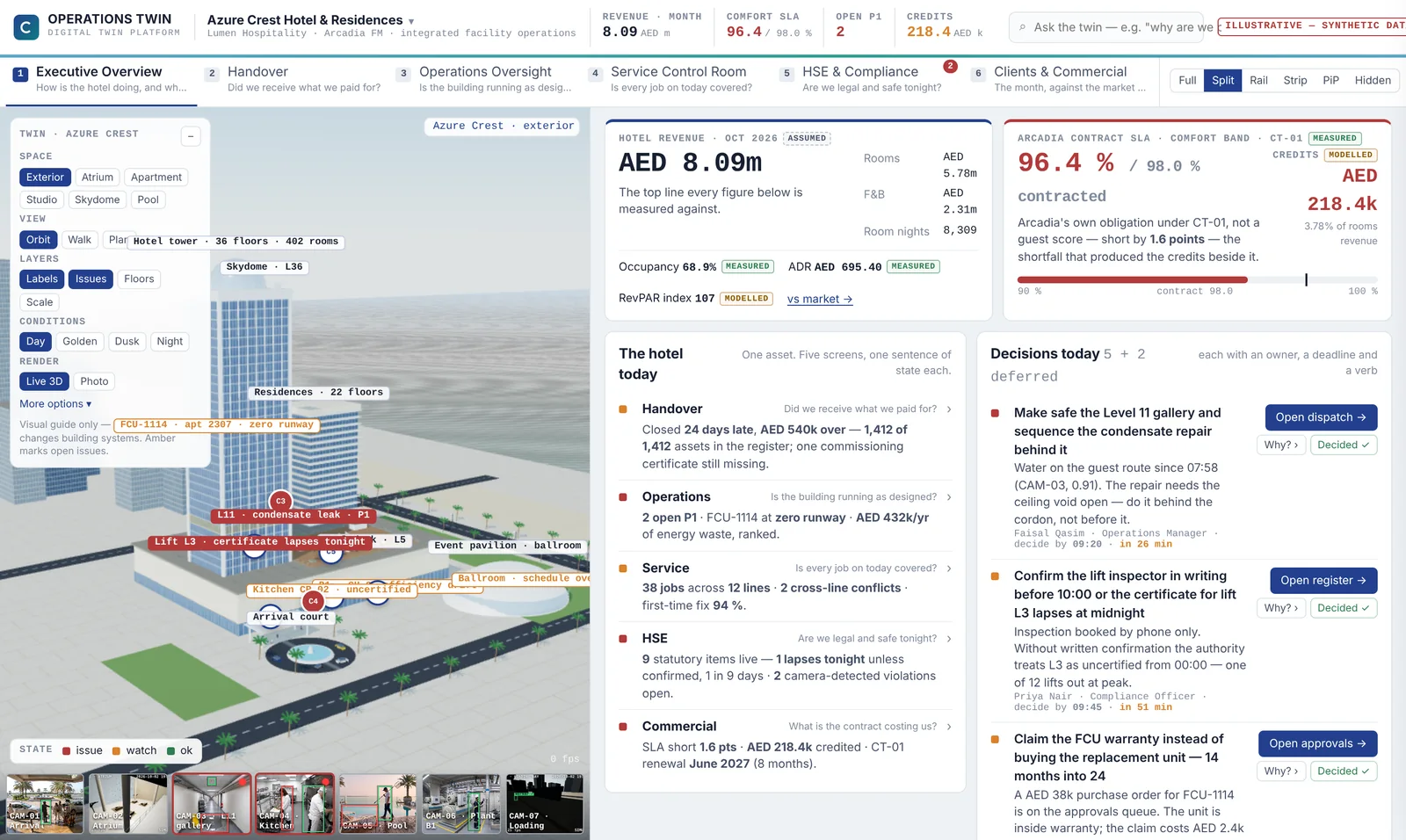Switch conditions to Golden
Image resolution: width=1406 pixels, height=840 pixels.
click(80, 342)
